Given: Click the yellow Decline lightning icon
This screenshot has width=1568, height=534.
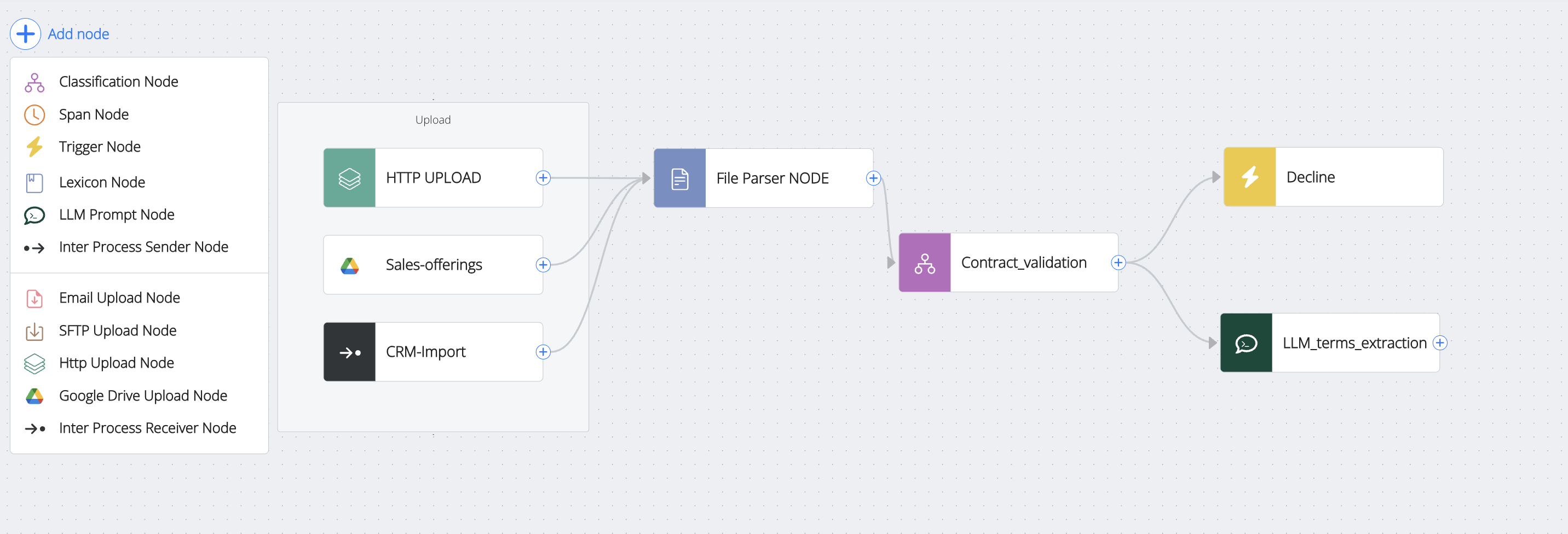Looking at the screenshot, I should point(1249,177).
